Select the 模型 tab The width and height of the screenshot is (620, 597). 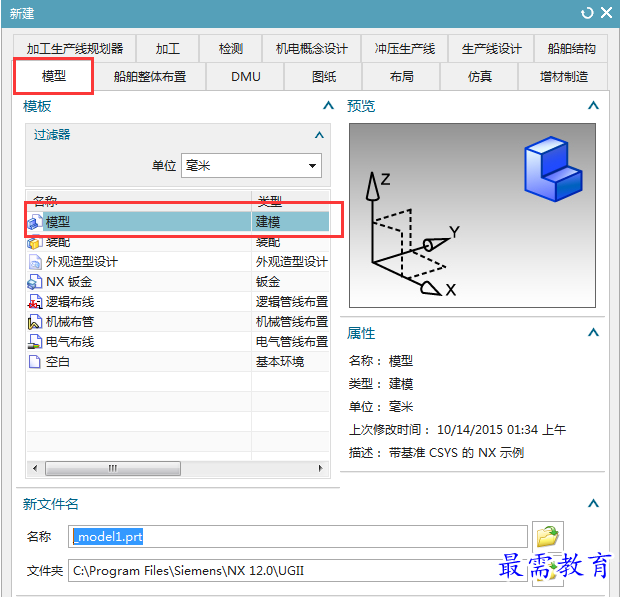[x=54, y=76]
